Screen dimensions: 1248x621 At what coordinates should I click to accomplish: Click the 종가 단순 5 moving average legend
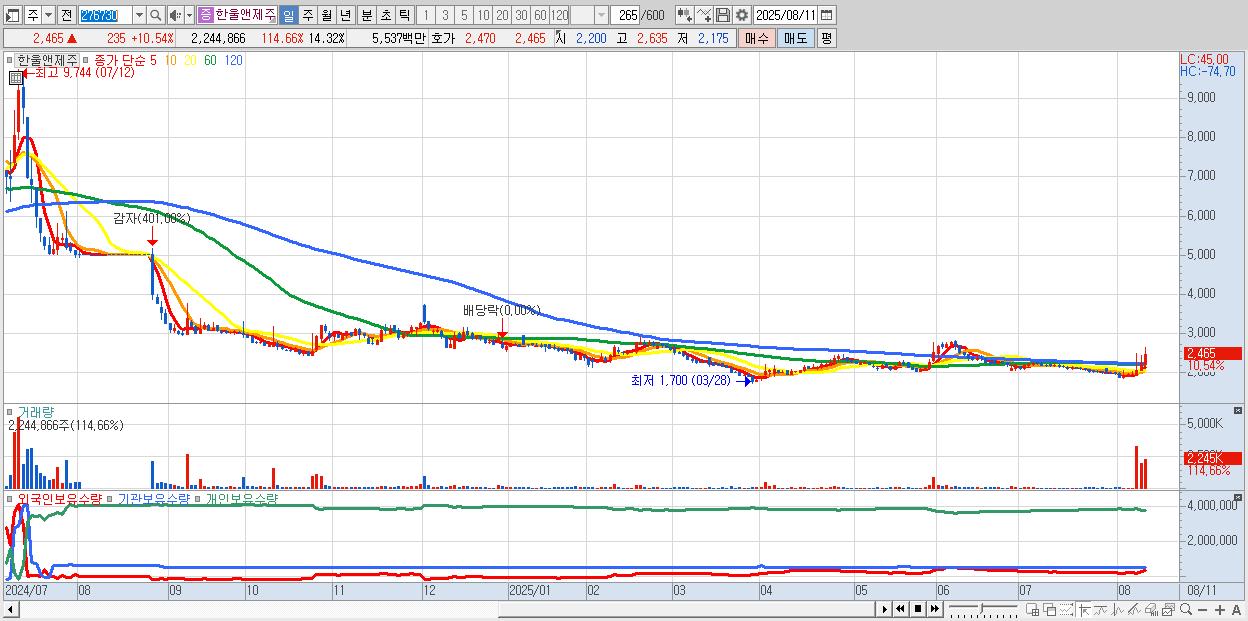point(125,60)
